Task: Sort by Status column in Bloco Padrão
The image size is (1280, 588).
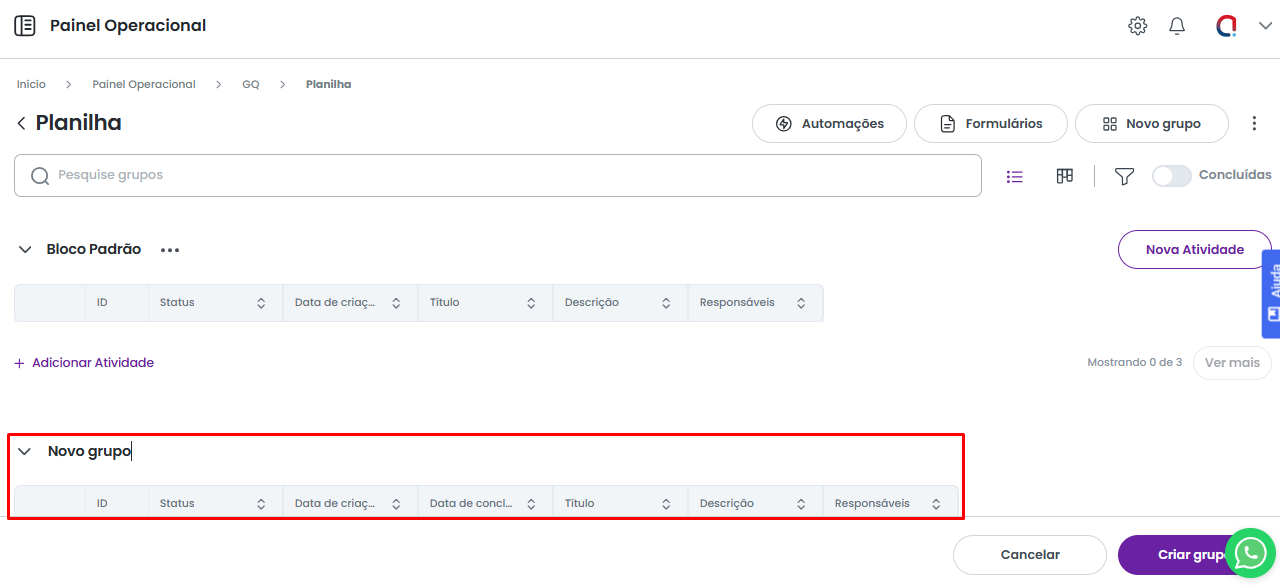Action: point(261,303)
